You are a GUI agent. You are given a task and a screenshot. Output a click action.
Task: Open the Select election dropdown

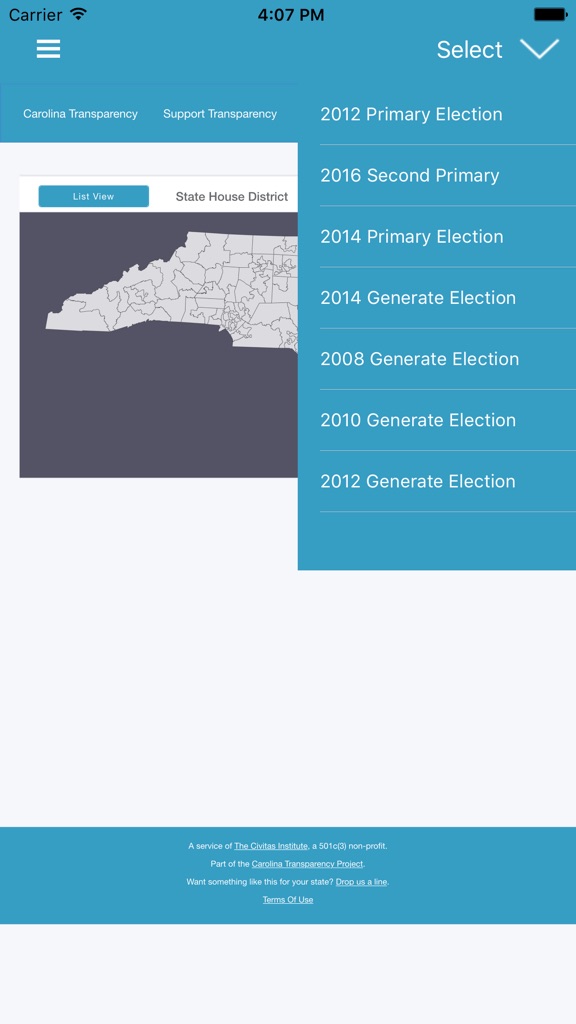tap(470, 49)
